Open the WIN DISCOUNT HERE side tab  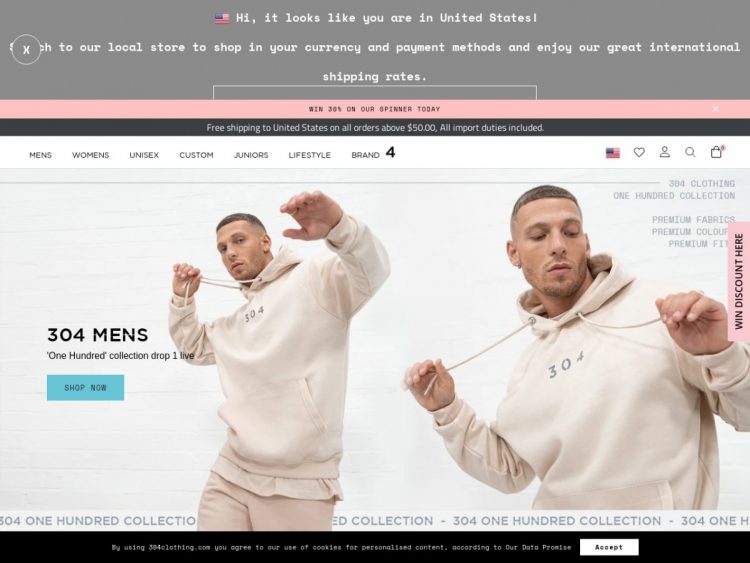pos(739,281)
